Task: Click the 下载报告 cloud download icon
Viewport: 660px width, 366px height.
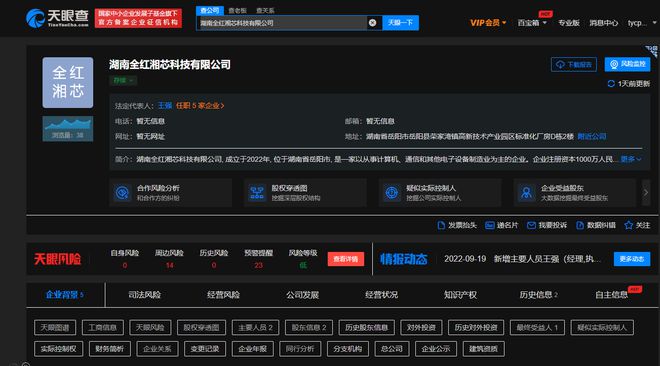Action: coord(560,64)
